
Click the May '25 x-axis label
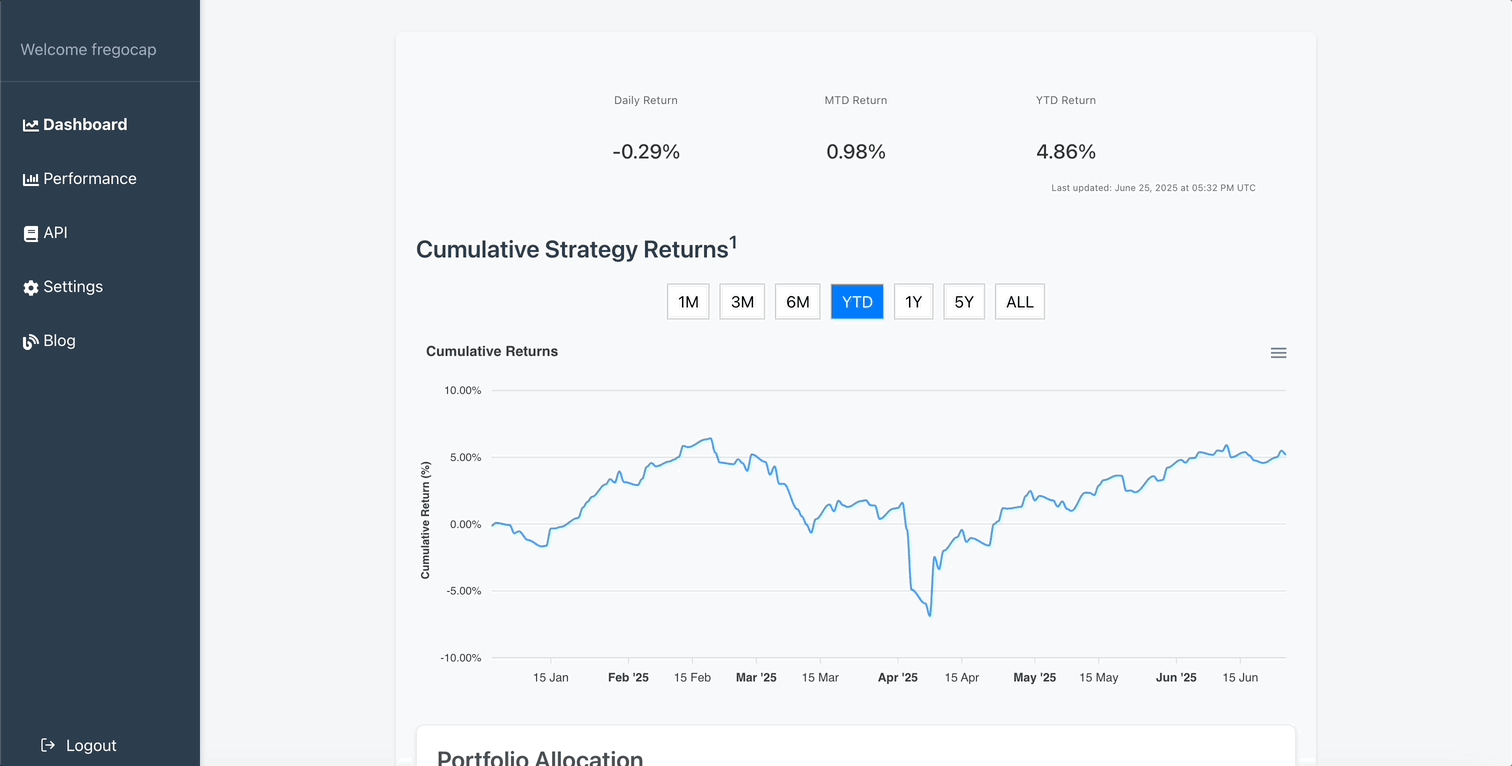[1034, 678]
